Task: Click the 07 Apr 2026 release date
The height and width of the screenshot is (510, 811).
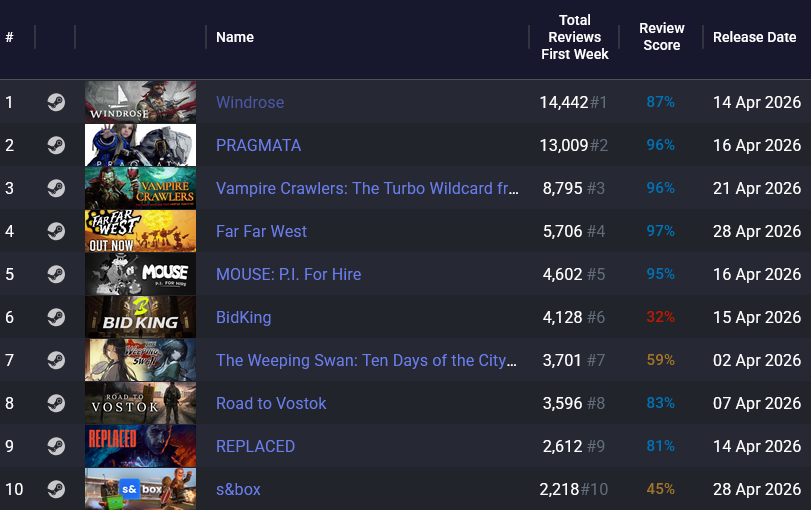Action: 757,403
